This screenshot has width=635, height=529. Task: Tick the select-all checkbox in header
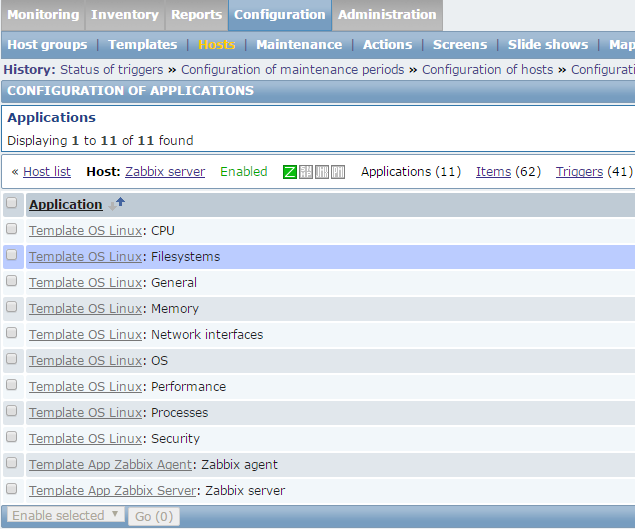click(12, 202)
